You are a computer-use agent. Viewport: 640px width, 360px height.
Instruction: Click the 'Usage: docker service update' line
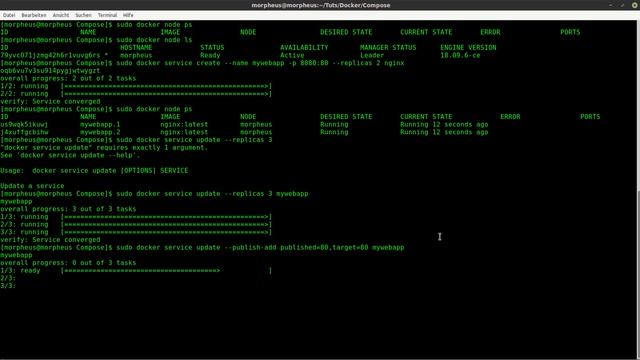pos(94,171)
